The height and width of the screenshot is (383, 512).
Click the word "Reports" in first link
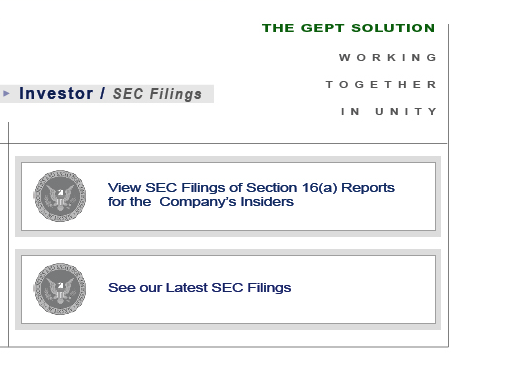click(368, 188)
